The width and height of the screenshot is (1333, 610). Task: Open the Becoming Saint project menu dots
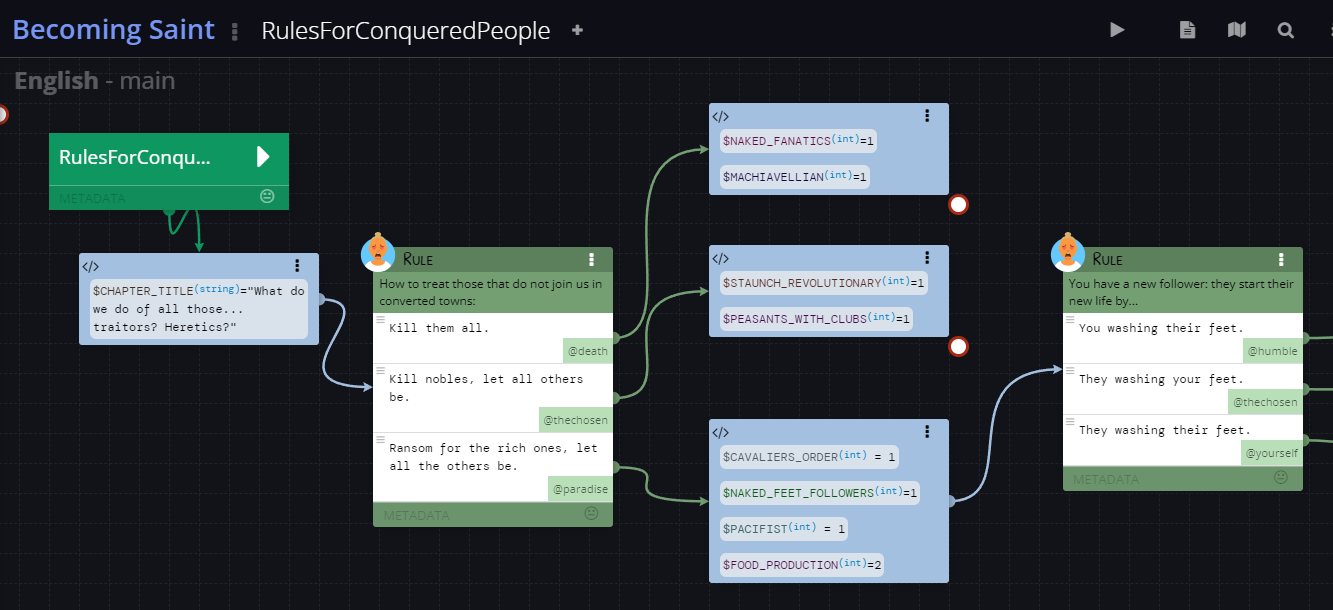click(x=235, y=32)
